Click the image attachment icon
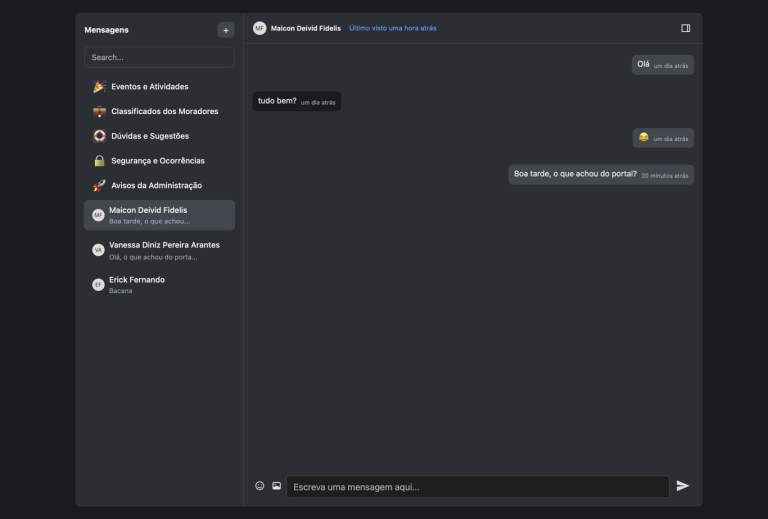Image resolution: width=768 pixels, height=519 pixels. (277, 486)
